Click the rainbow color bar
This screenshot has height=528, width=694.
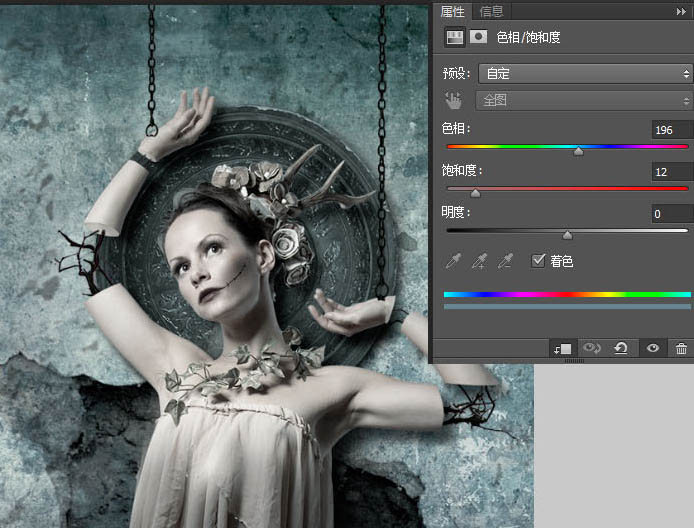(567, 294)
